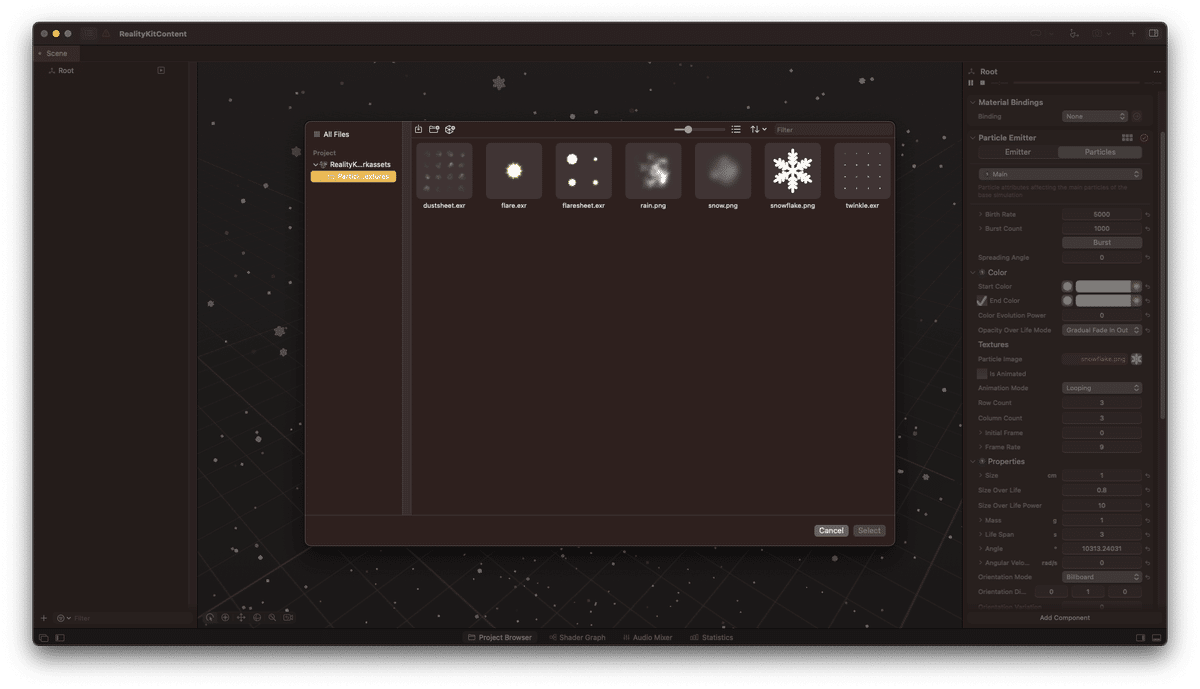Viewport: 1200px width, 689px height.
Task: Toggle the Particle Emitter enabled checkmark
Action: pyautogui.click(x=1144, y=138)
